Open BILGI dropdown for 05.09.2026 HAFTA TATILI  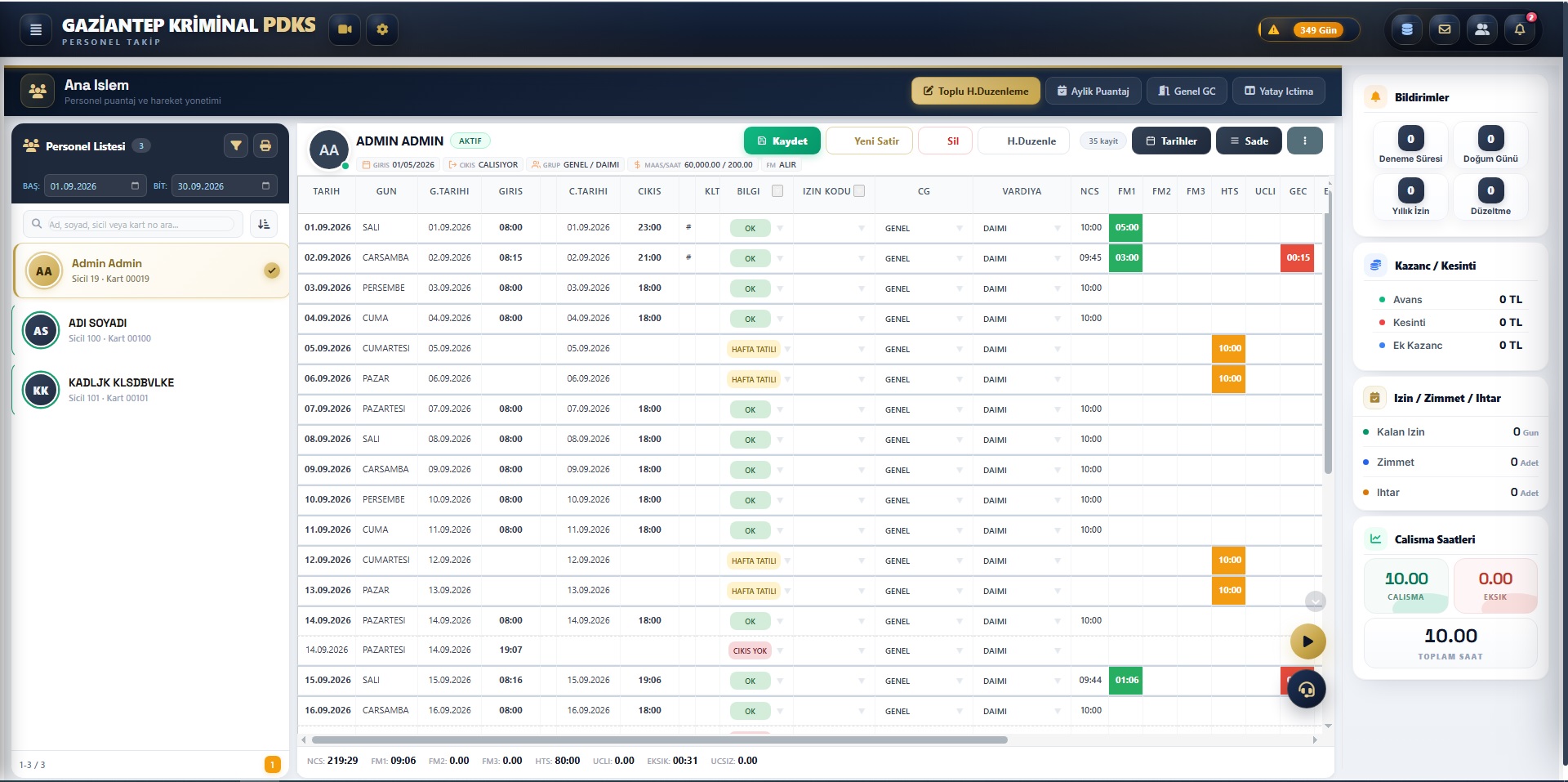pyautogui.click(x=787, y=349)
